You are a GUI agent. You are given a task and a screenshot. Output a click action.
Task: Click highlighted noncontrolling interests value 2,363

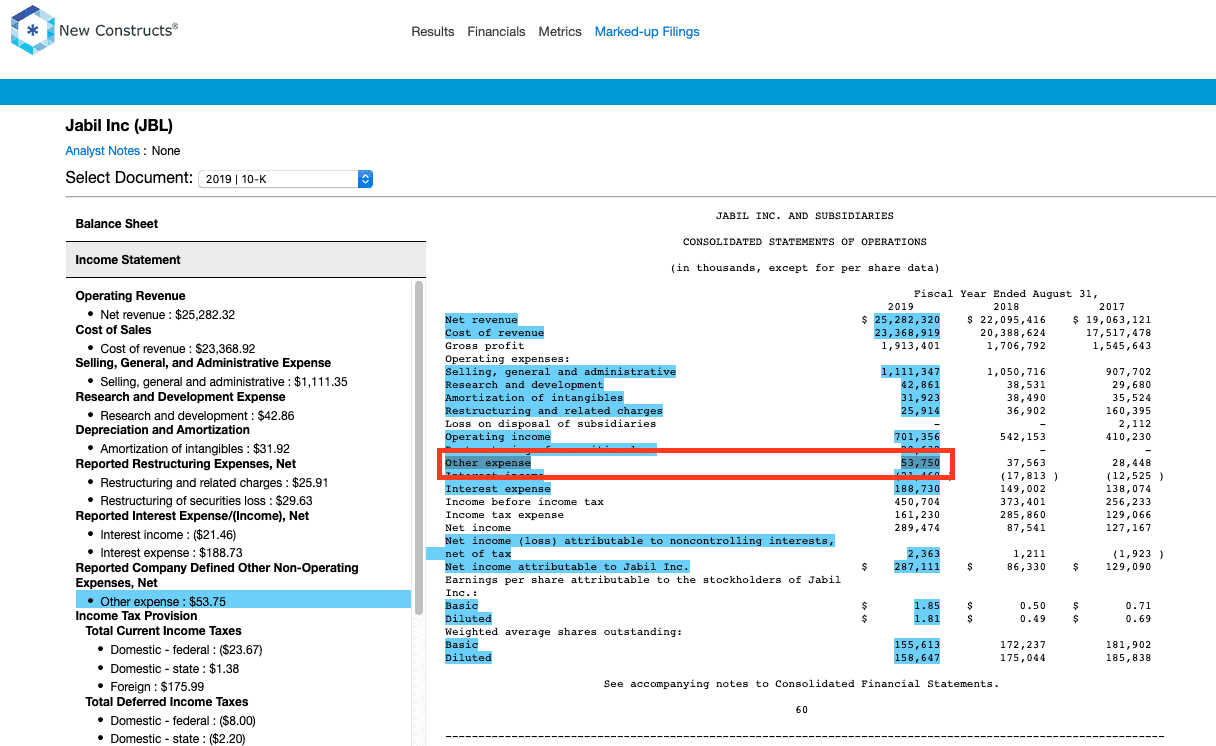point(924,554)
